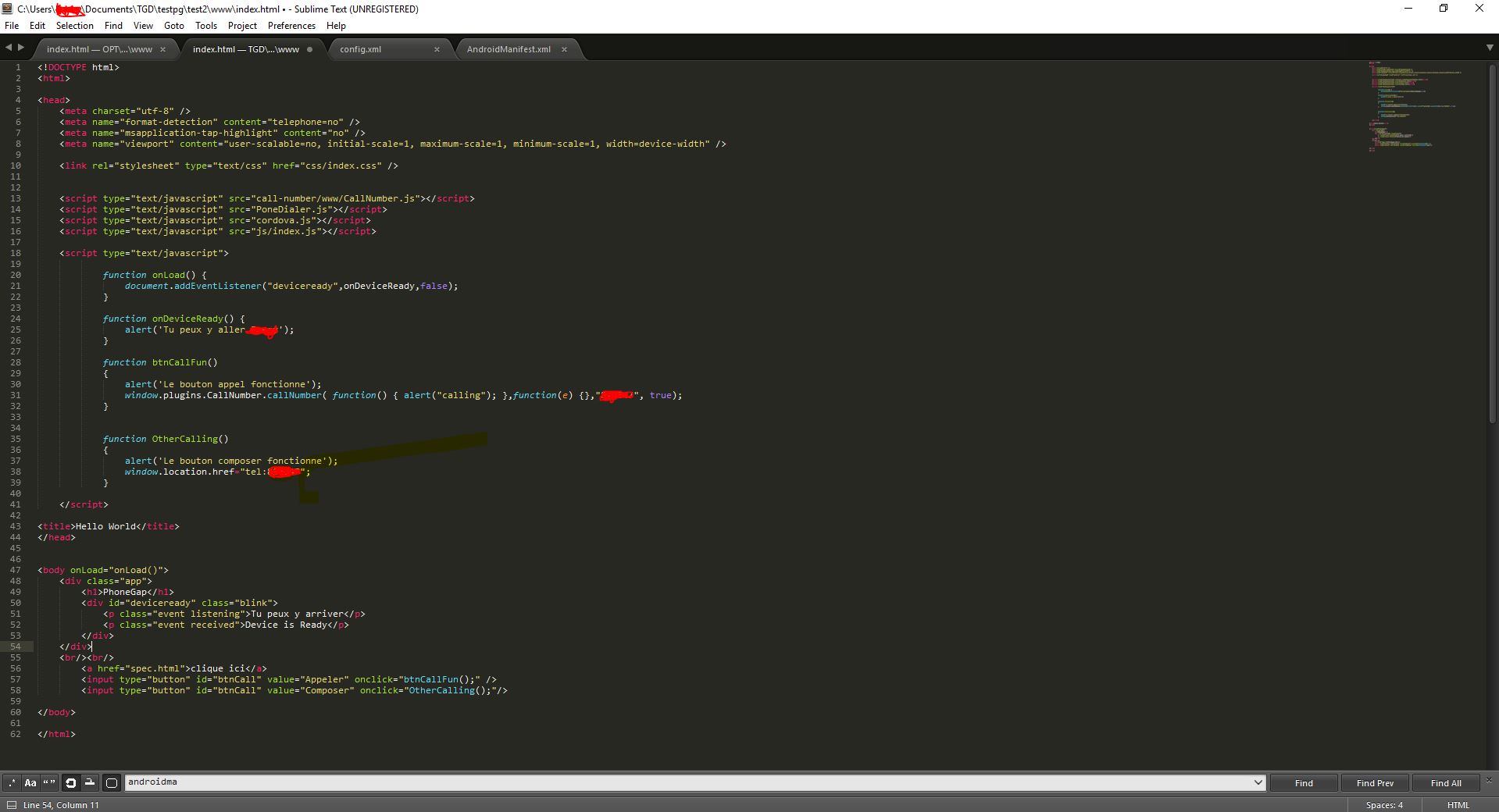This screenshot has width=1499, height=812.
Task: Click the unsaved dot on index.html — TGD tab
Action: 309,49
